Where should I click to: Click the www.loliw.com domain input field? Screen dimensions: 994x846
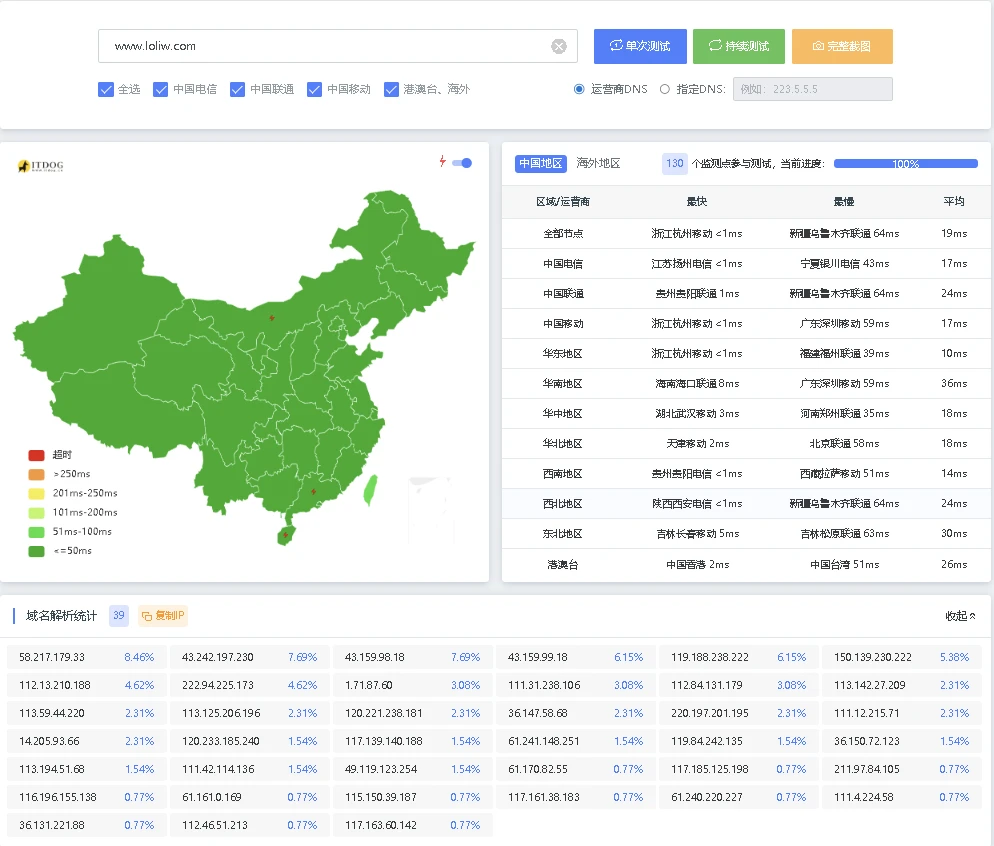point(337,46)
